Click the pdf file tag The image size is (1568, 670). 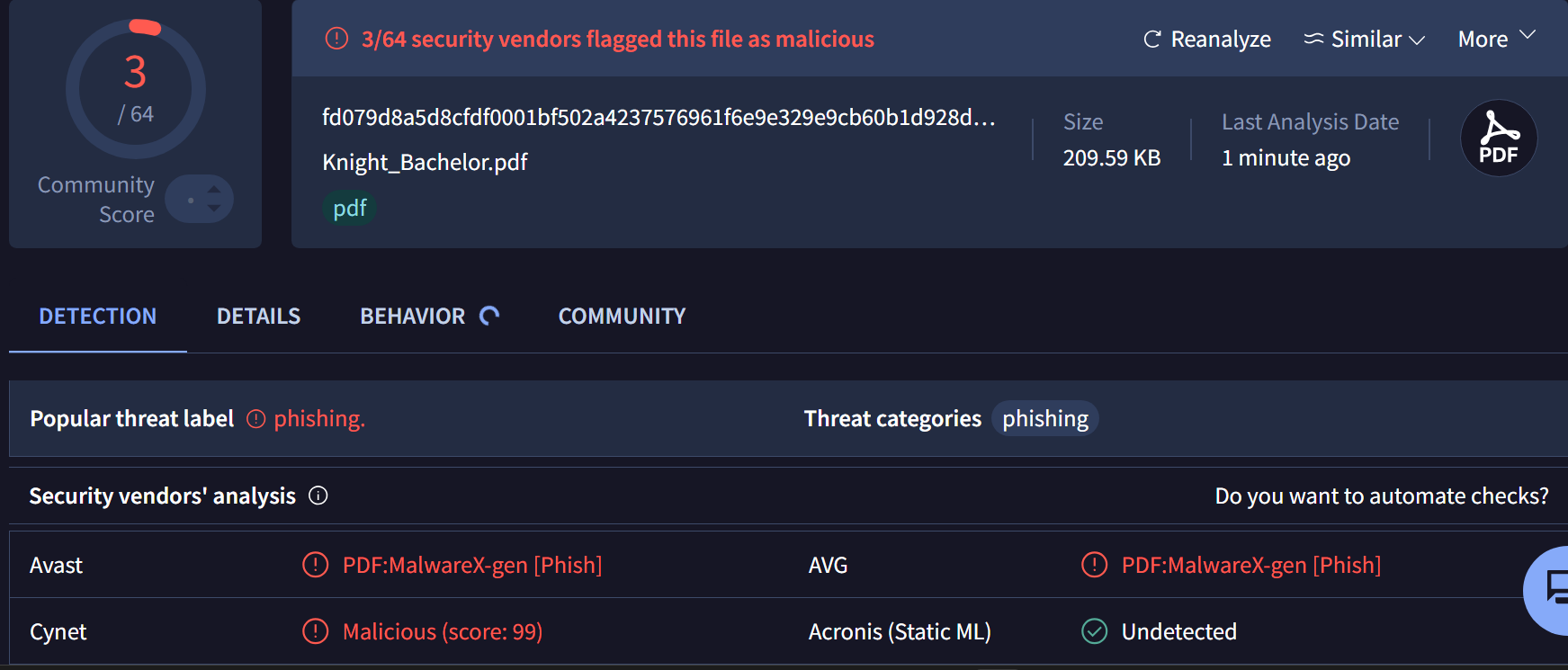point(349,209)
